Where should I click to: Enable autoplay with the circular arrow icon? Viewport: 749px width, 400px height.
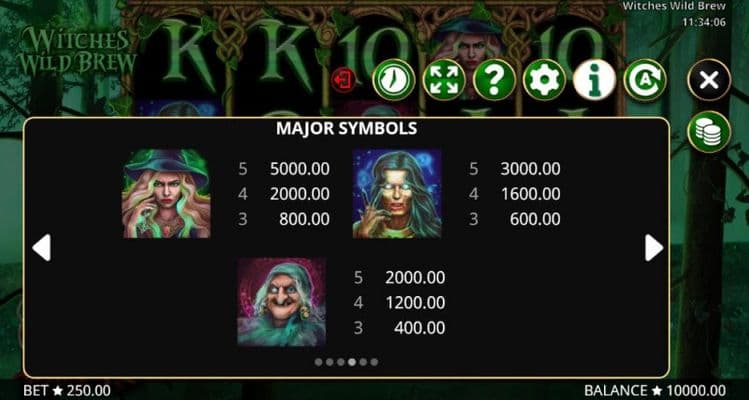(x=645, y=80)
